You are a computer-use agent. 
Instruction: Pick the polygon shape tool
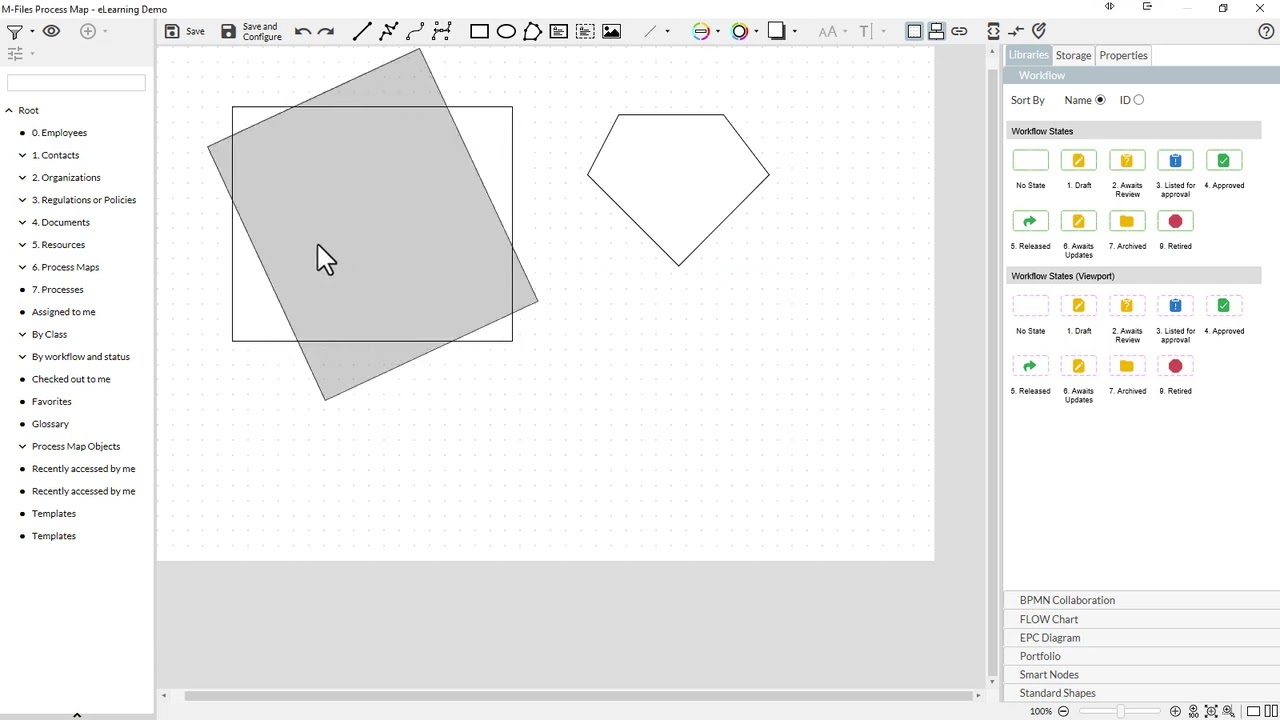pyautogui.click(x=532, y=32)
